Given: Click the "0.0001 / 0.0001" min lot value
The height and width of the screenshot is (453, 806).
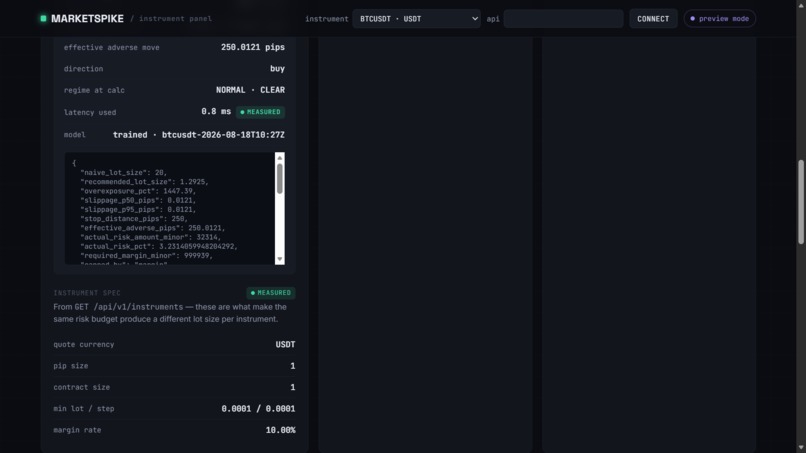Looking at the screenshot, I should coord(258,409).
